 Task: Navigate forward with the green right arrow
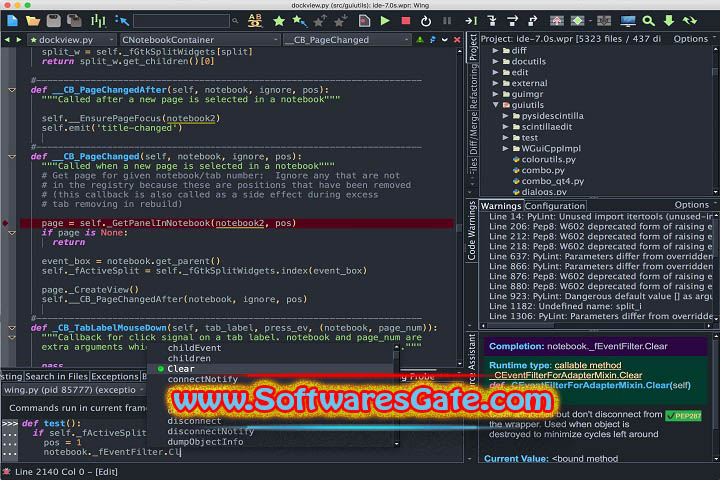click(19, 40)
